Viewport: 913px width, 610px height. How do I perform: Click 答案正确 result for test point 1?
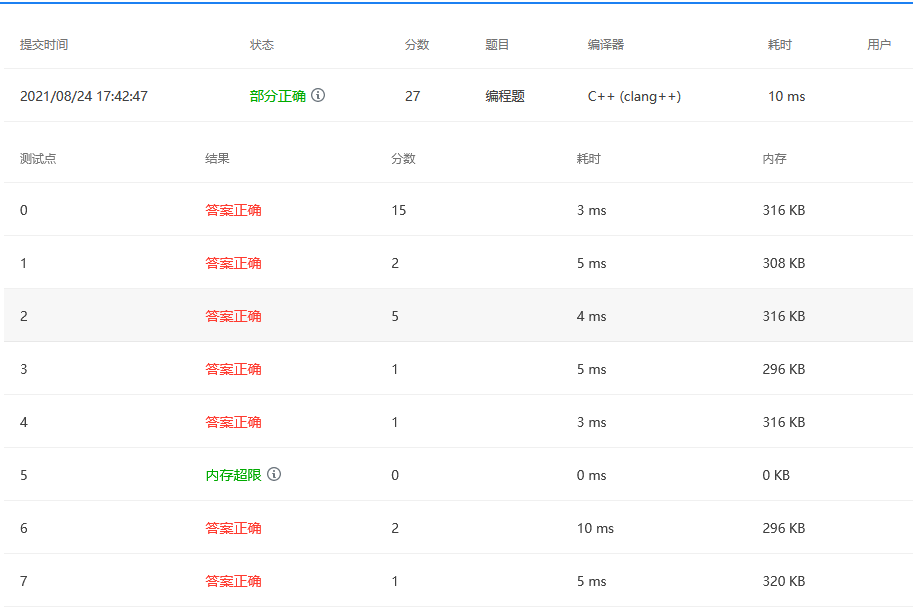coord(233,263)
